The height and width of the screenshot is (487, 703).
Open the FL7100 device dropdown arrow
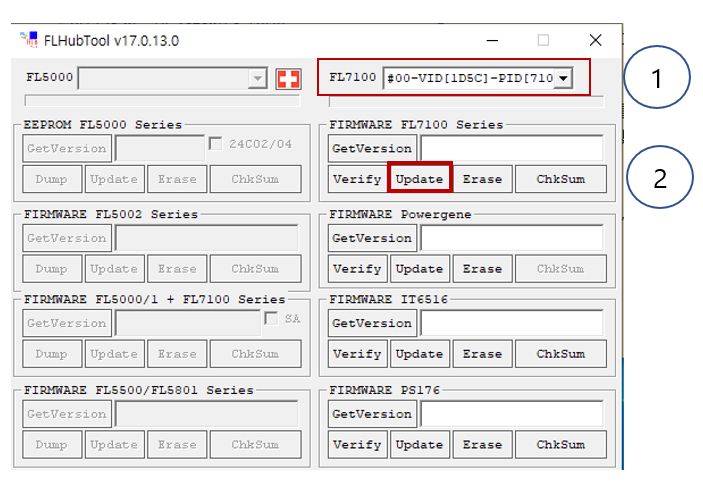(x=563, y=78)
